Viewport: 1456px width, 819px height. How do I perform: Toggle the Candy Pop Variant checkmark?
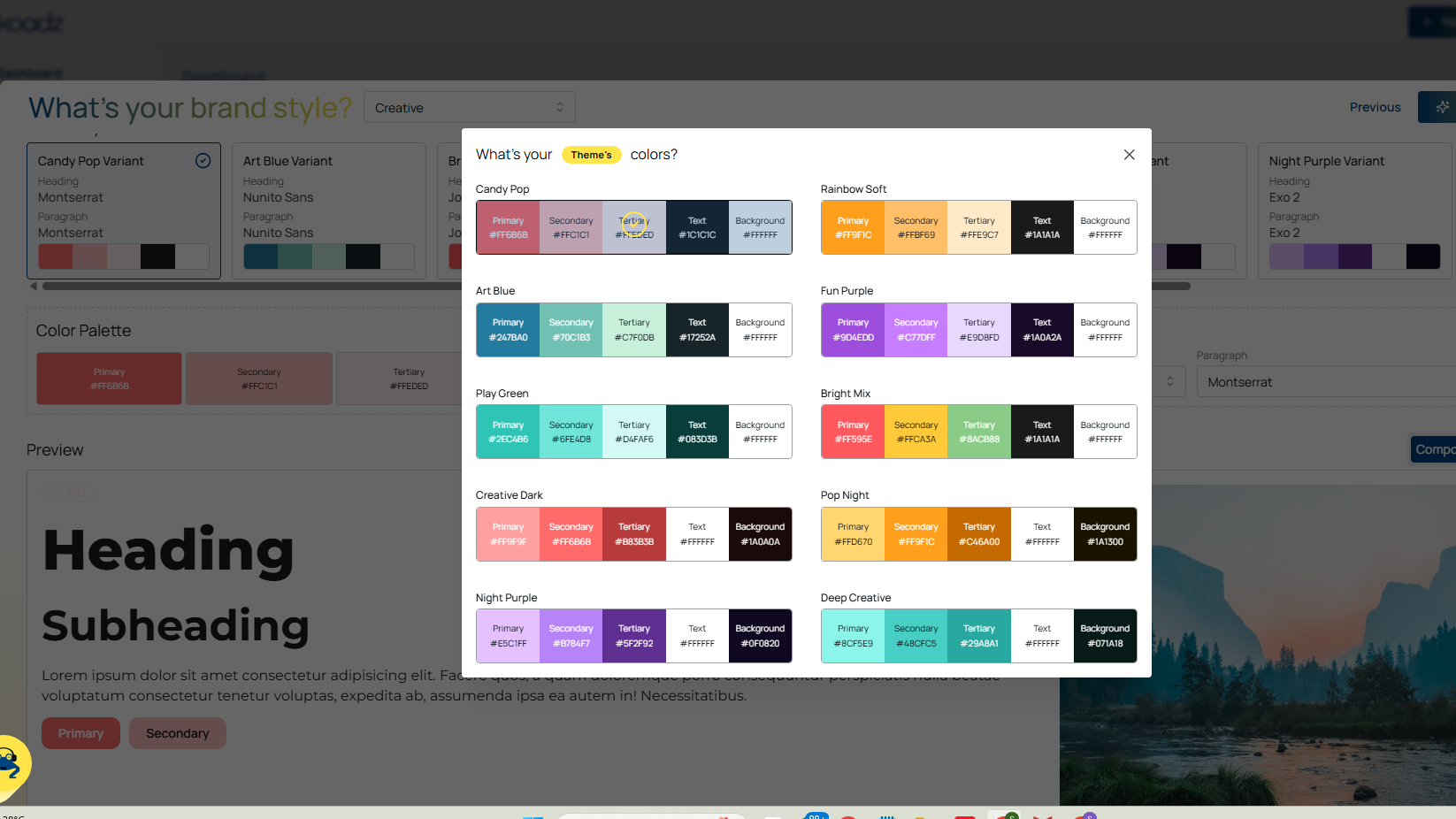[203, 160]
